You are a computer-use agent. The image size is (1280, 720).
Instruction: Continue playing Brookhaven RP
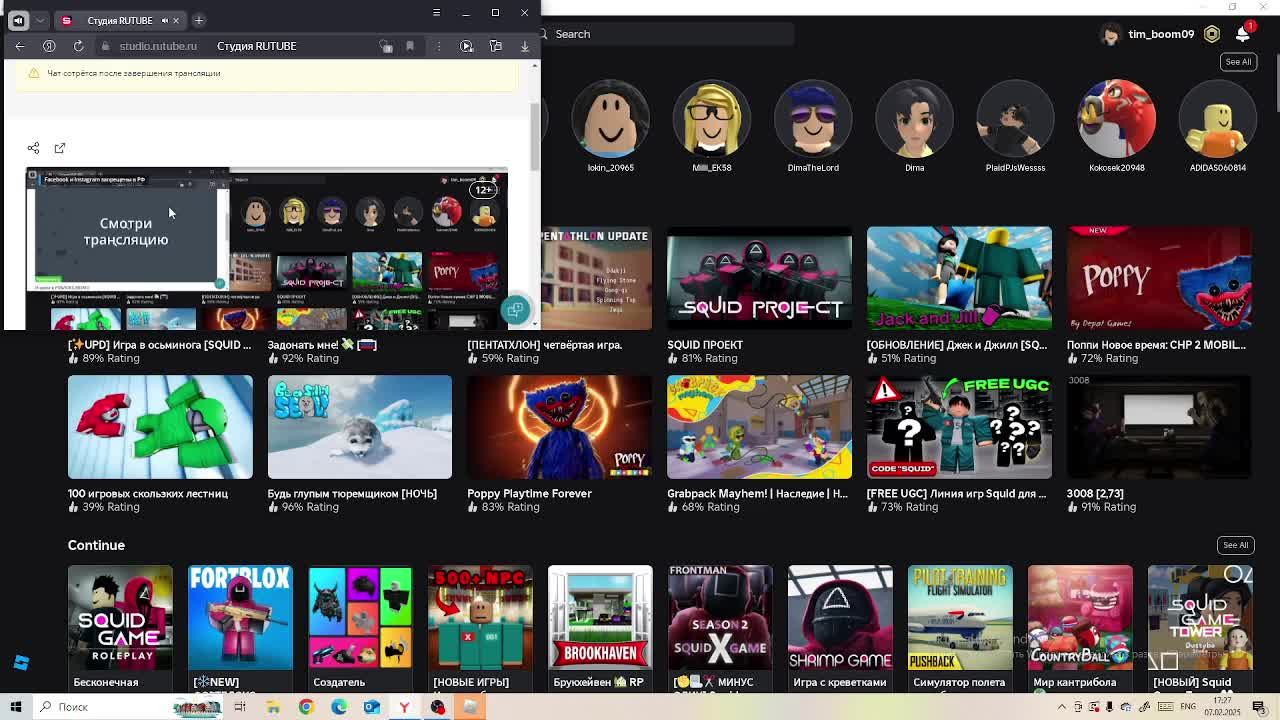(600, 618)
